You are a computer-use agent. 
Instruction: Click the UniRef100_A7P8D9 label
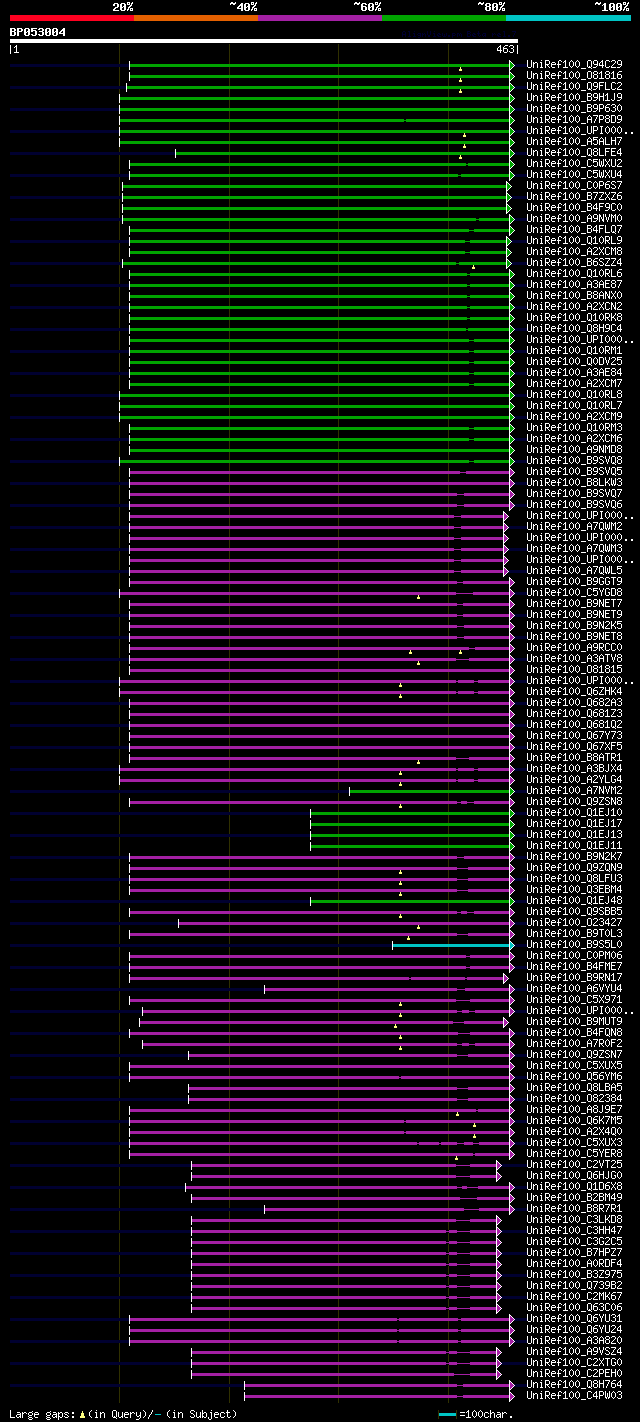[574, 120]
